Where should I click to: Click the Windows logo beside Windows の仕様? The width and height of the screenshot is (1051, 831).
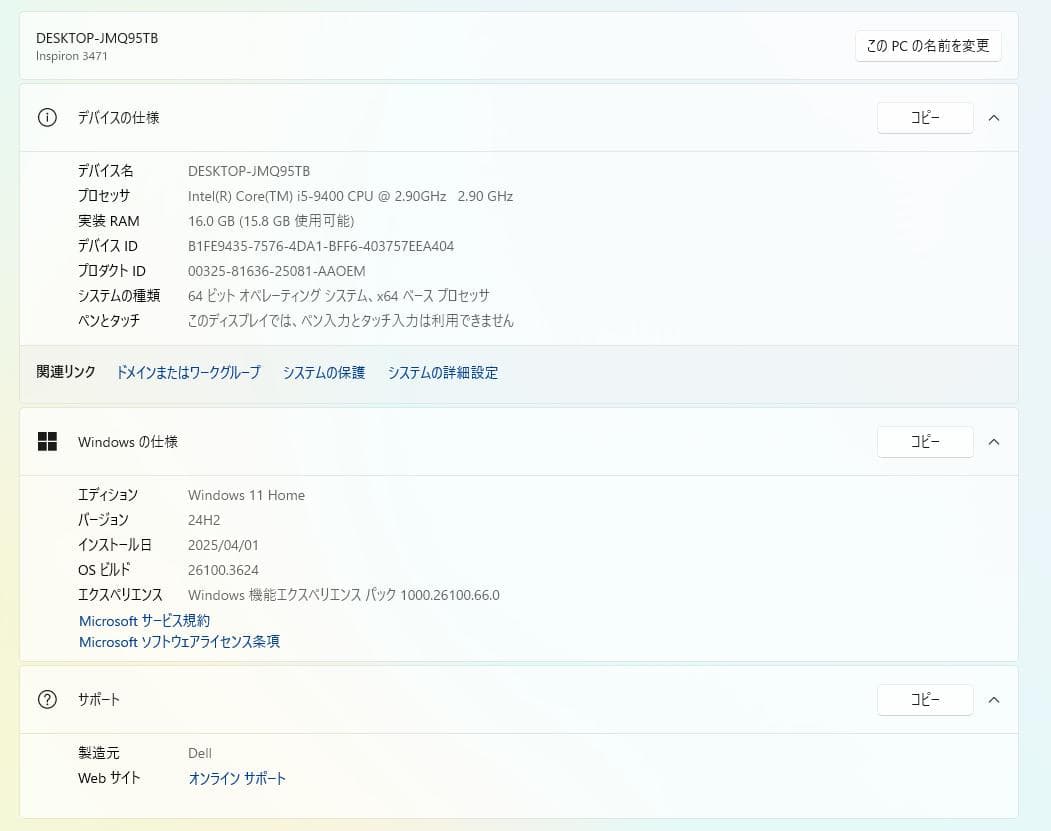pos(47,441)
